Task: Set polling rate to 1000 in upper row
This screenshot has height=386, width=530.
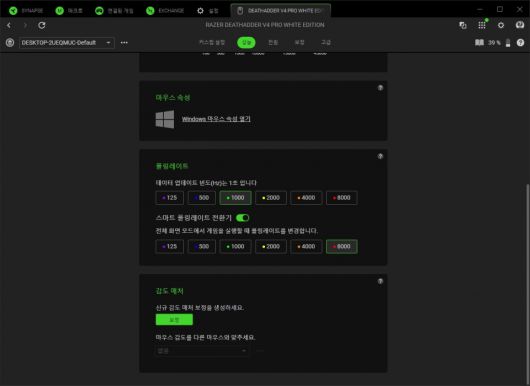Action: (235, 198)
